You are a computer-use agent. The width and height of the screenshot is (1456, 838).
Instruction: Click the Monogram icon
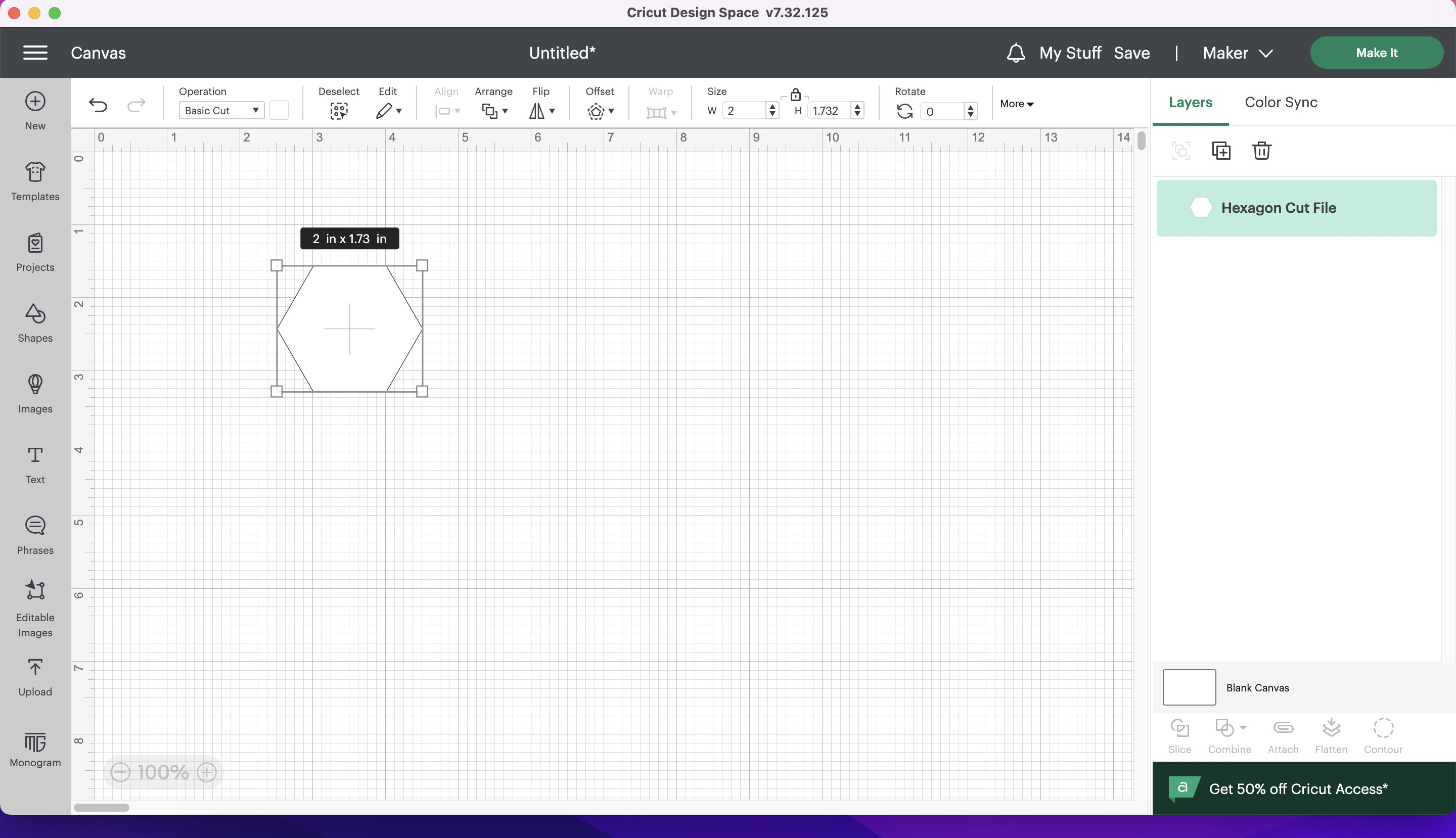point(34,748)
